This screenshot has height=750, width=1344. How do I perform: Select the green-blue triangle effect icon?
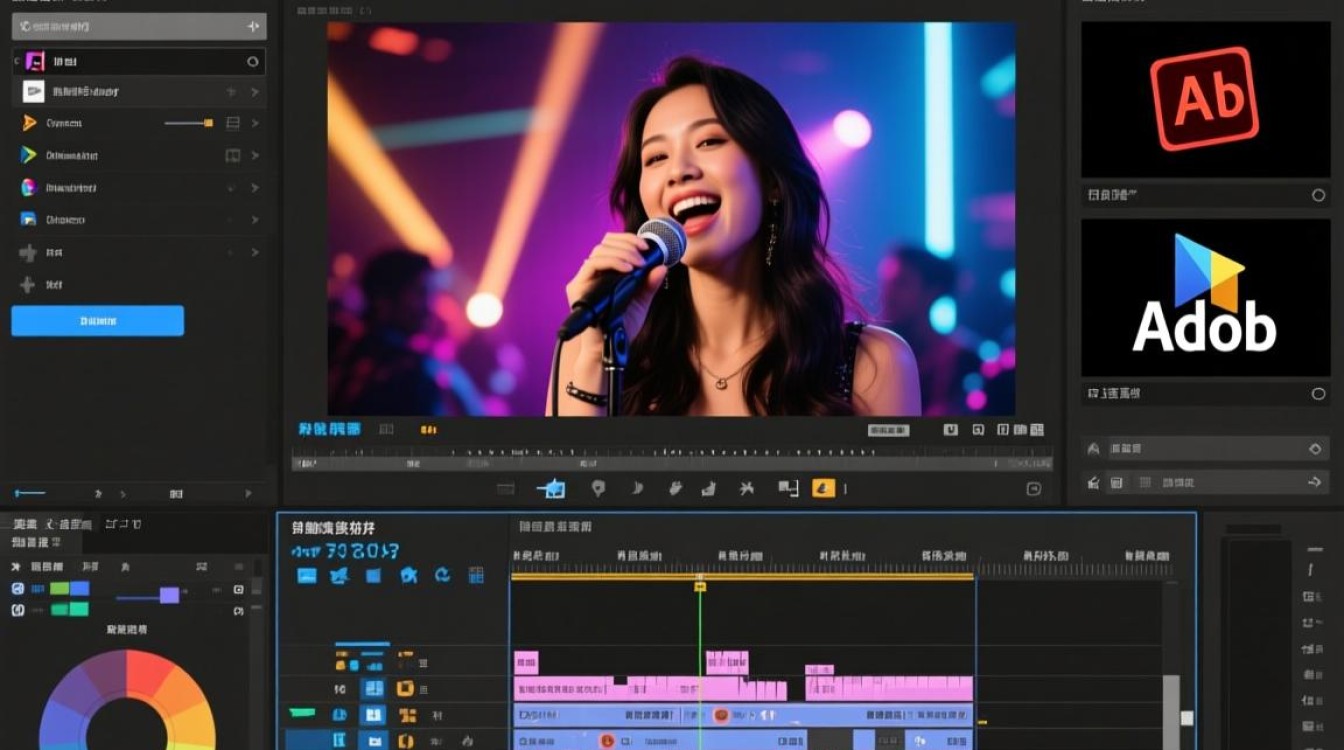tap(29, 155)
